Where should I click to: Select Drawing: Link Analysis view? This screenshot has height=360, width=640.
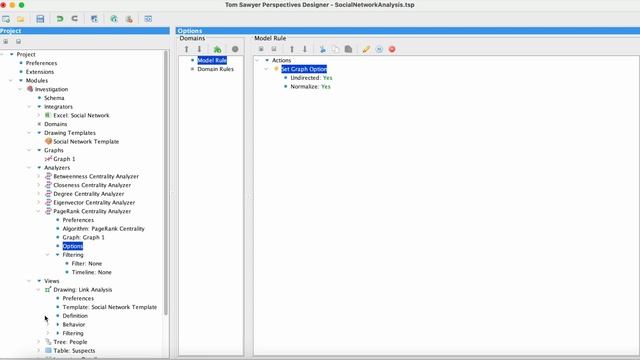[82, 289]
